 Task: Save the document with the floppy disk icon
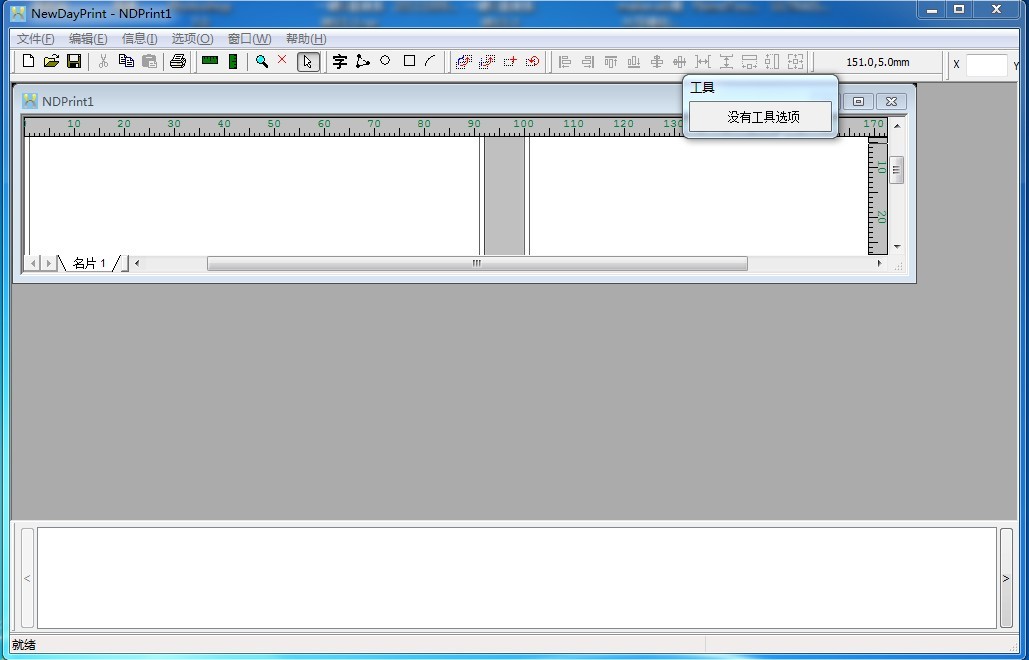click(74, 61)
